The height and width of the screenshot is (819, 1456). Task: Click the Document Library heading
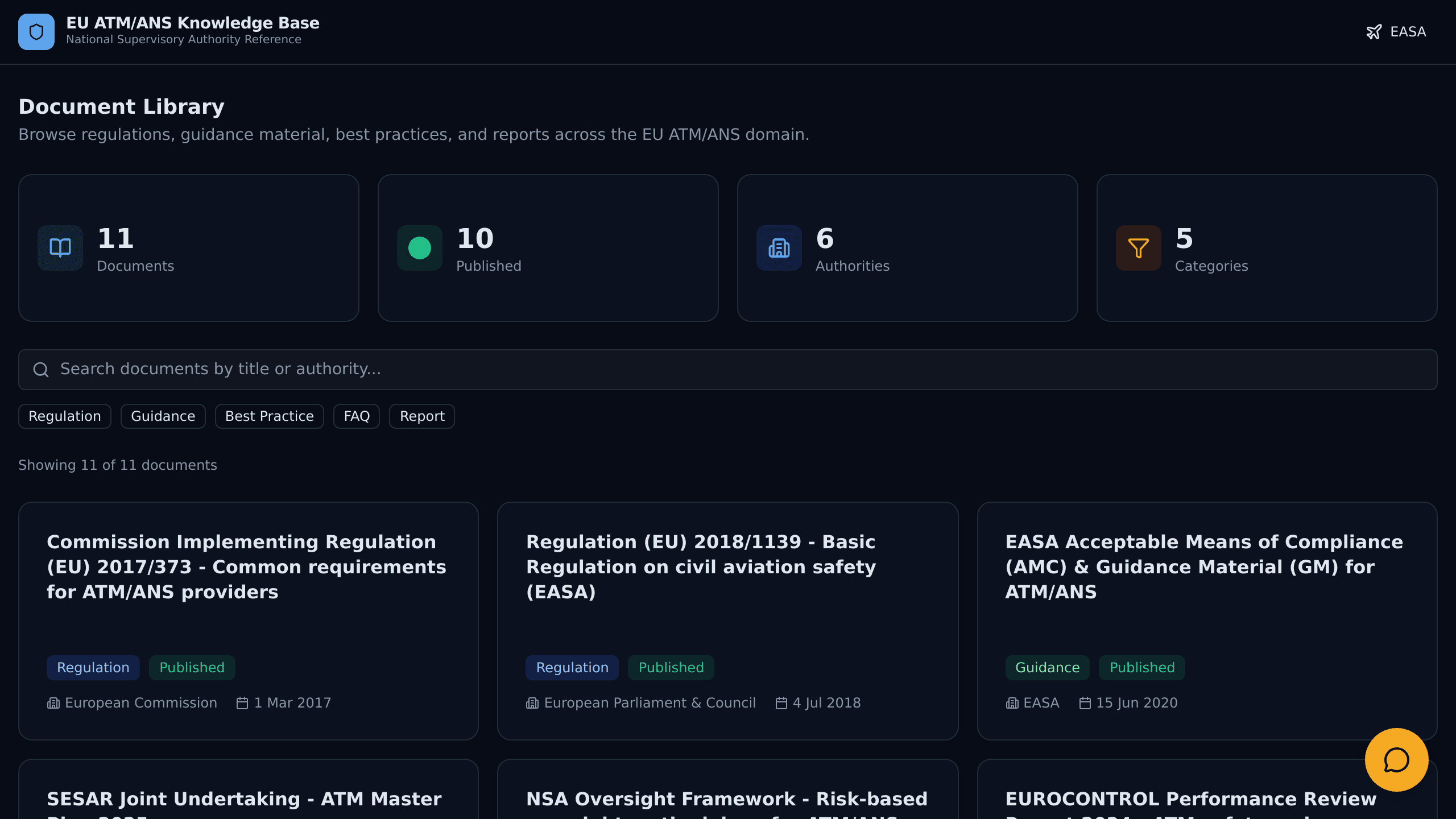point(122,107)
